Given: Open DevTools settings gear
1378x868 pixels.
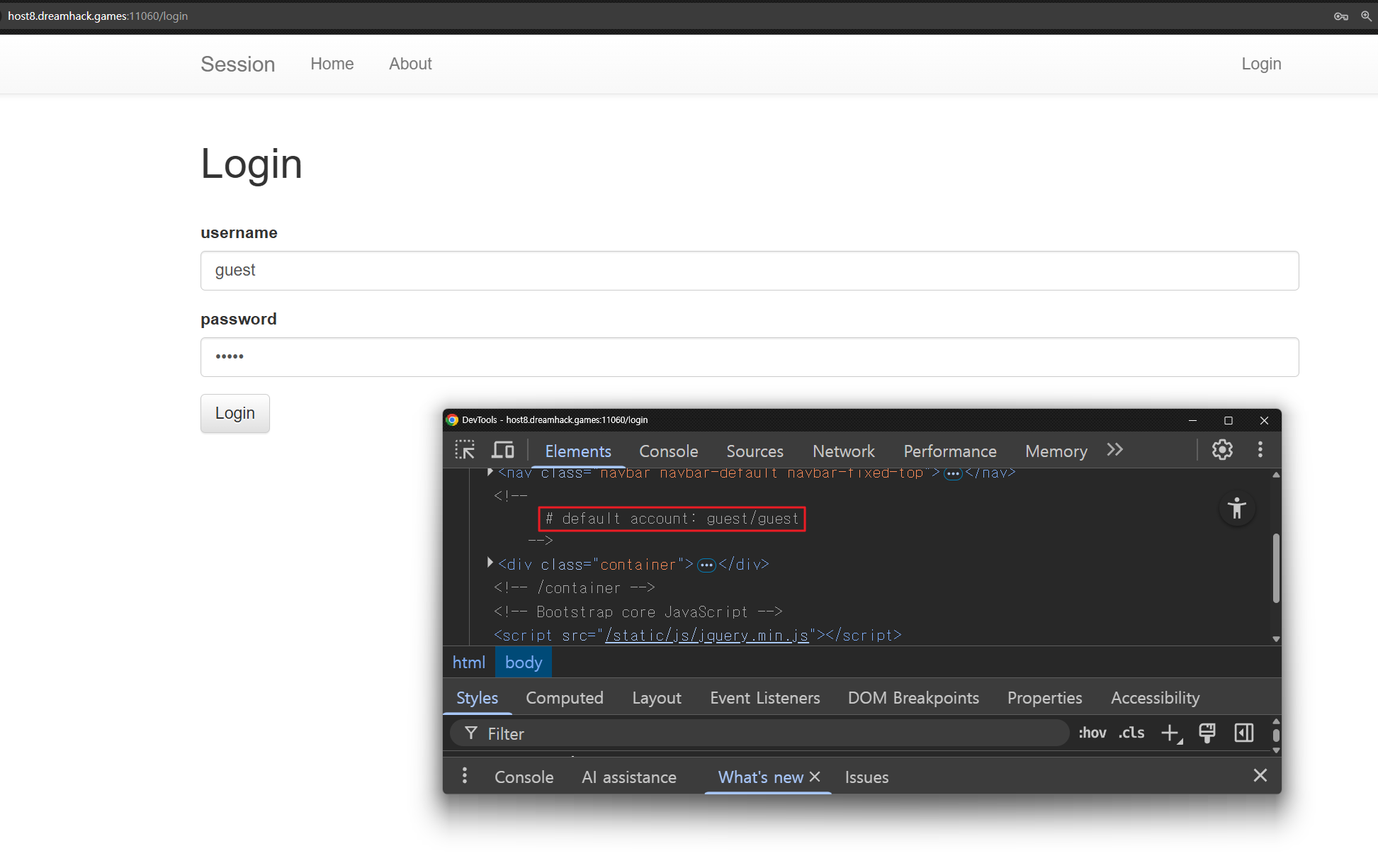Looking at the screenshot, I should pyautogui.click(x=1222, y=450).
